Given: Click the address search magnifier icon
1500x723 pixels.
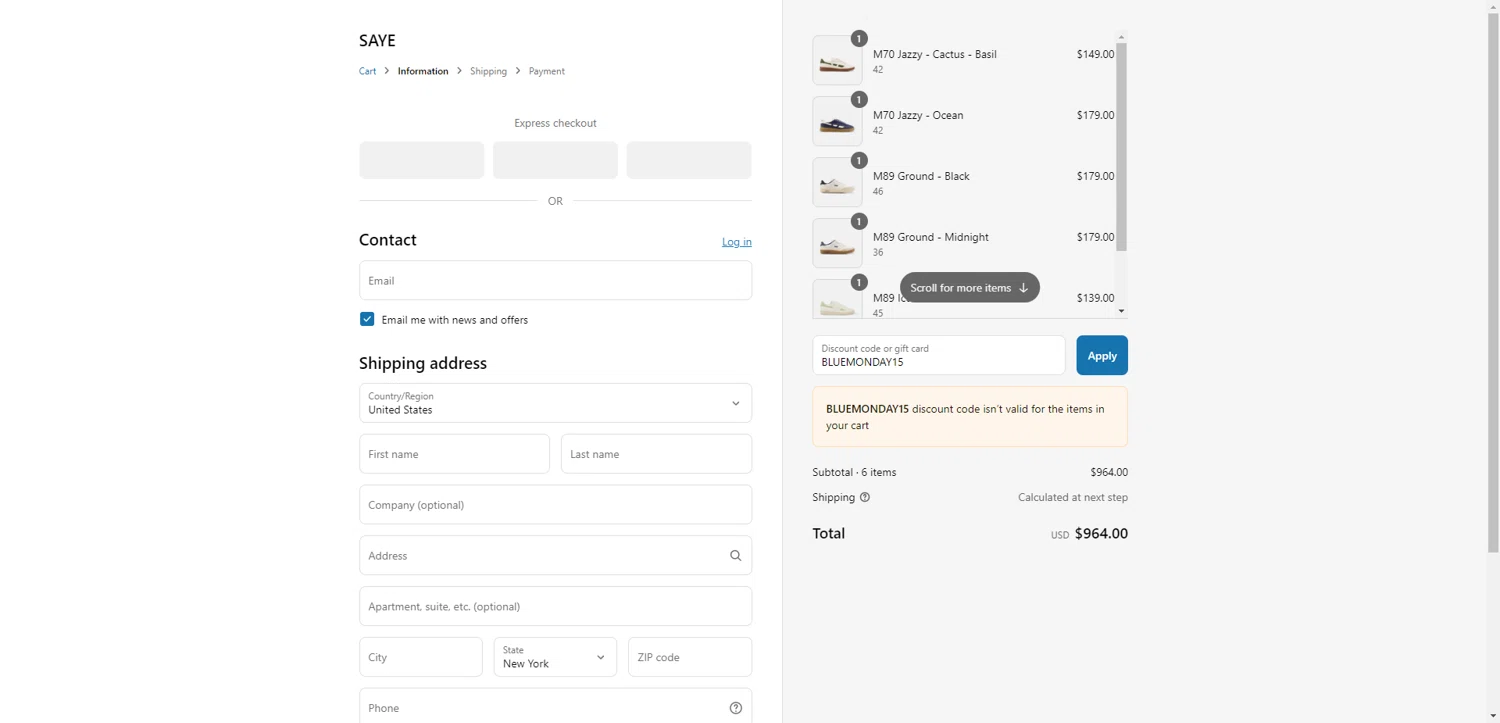Looking at the screenshot, I should tap(735, 556).
